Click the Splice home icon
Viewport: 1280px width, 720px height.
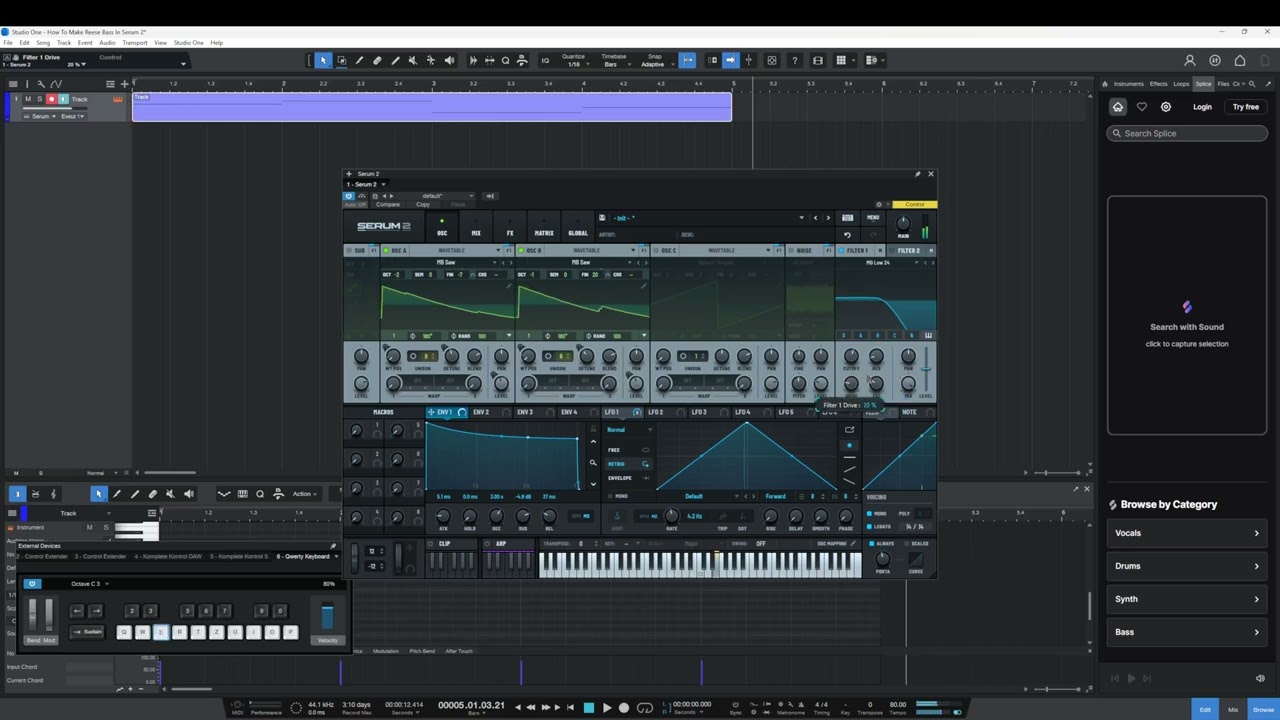coord(1118,107)
